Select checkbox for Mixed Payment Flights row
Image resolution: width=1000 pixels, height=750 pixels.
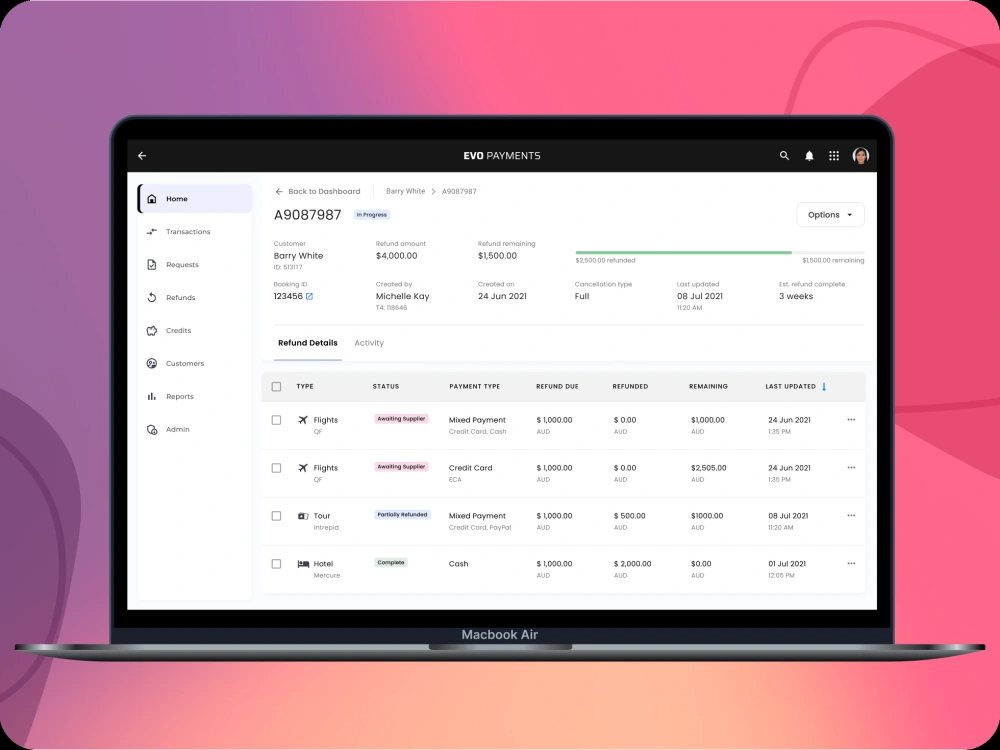276,420
